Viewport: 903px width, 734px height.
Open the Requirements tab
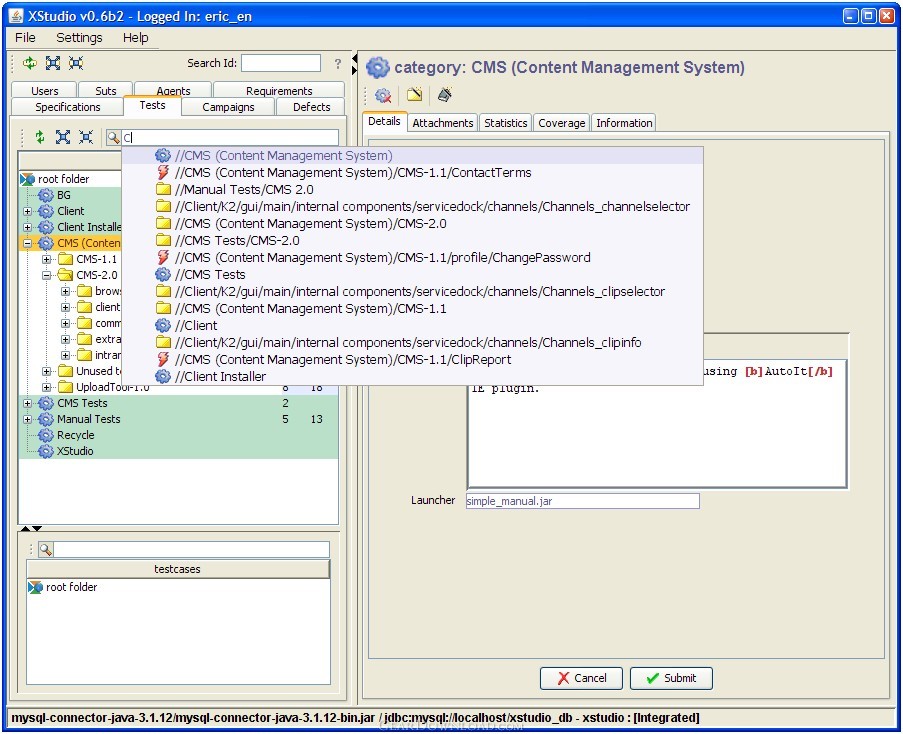coord(279,90)
